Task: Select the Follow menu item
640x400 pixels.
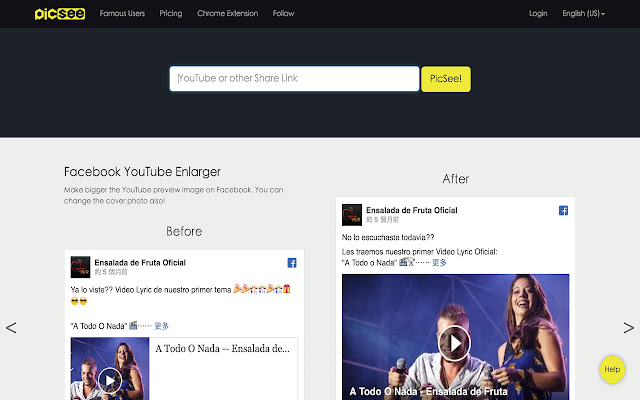Action: (283, 13)
